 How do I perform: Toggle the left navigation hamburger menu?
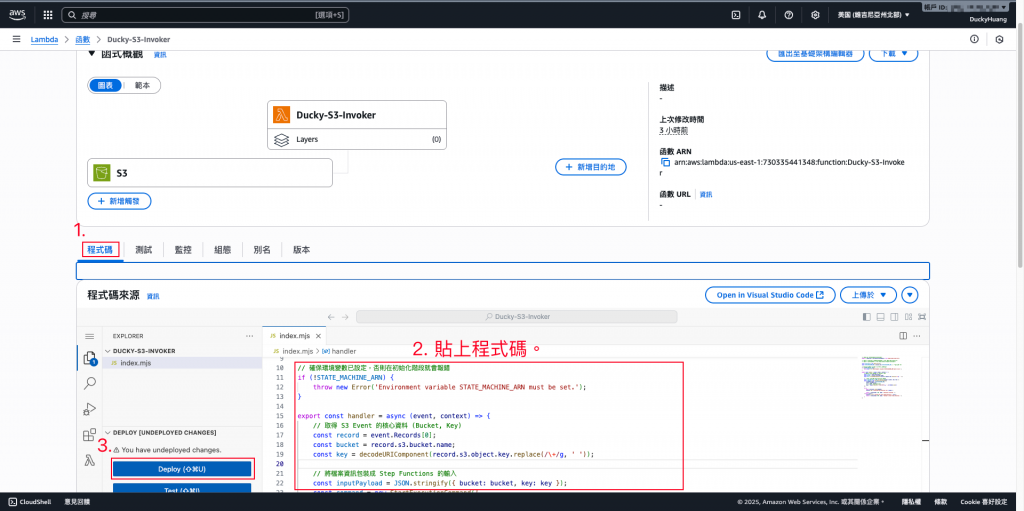(x=16, y=39)
